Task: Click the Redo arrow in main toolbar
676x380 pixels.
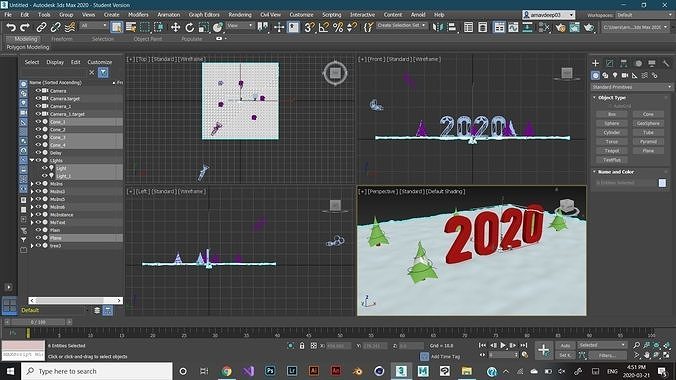Action: point(25,27)
